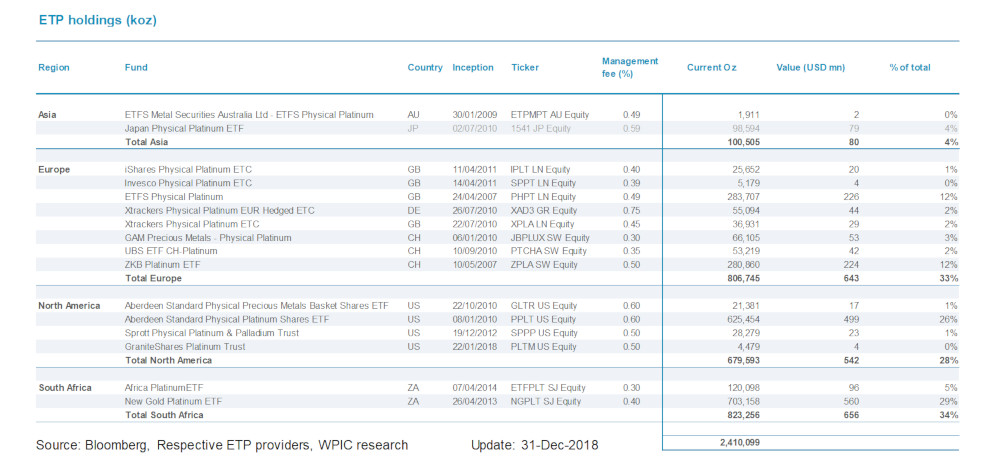Click the Asia region label
Viewport: 1000px width, 465px height.
(x=47, y=115)
